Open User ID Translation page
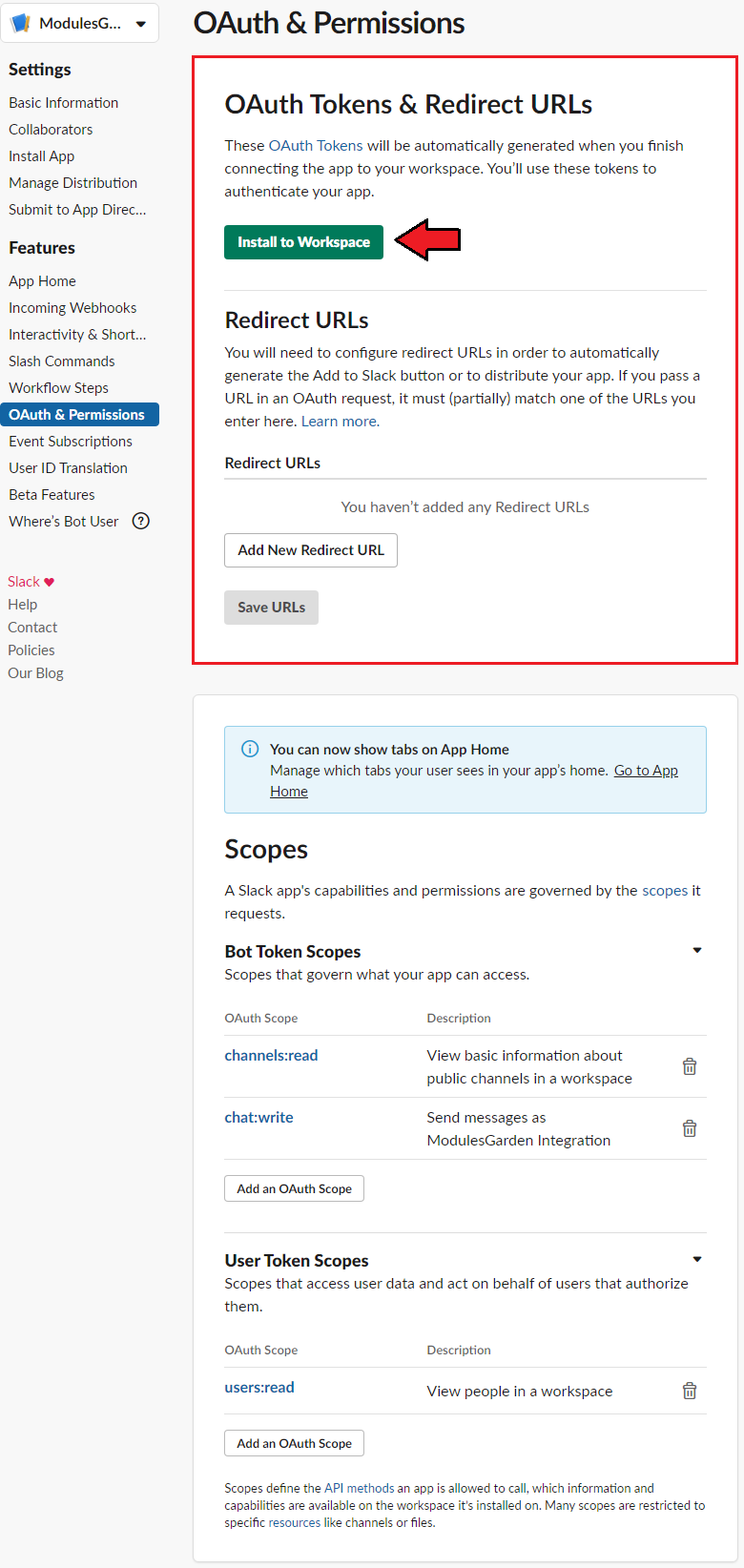The height and width of the screenshot is (1568, 744). pyautogui.click(x=69, y=467)
